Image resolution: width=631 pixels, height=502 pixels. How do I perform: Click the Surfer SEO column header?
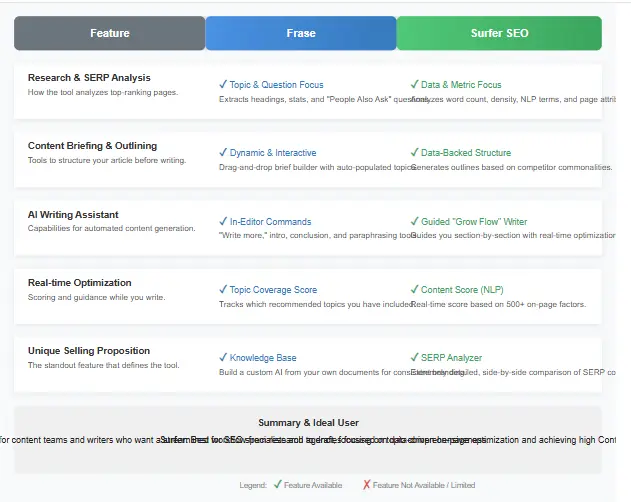point(499,33)
